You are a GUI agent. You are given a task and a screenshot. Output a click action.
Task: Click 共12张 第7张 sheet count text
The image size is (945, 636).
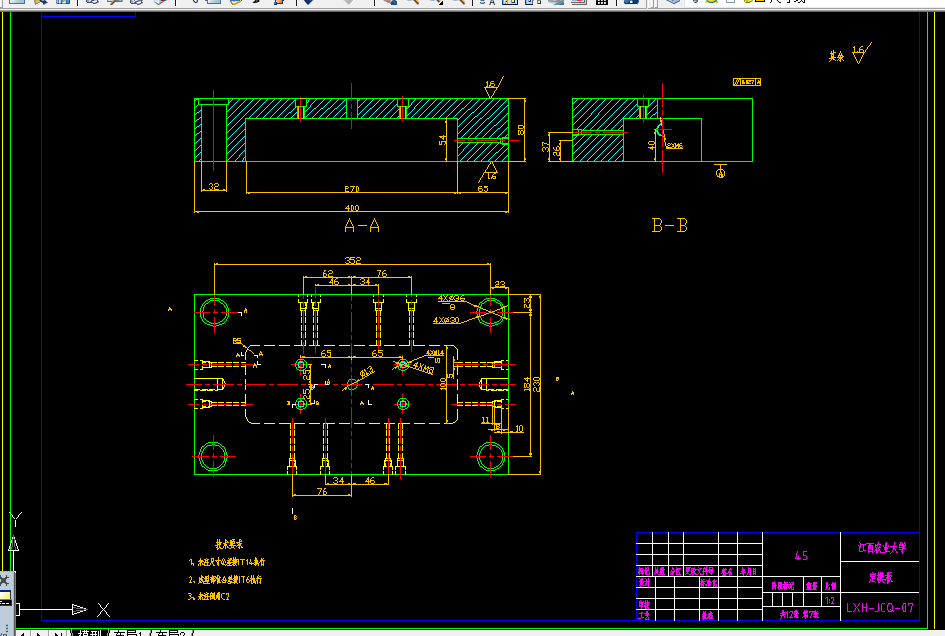click(799, 614)
